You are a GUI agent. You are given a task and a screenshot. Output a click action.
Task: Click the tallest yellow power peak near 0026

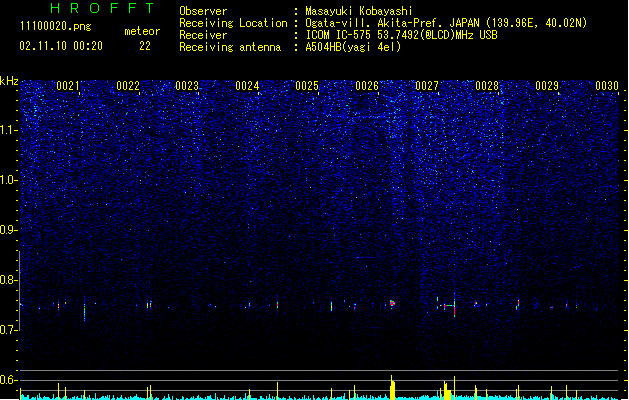point(392,387)
